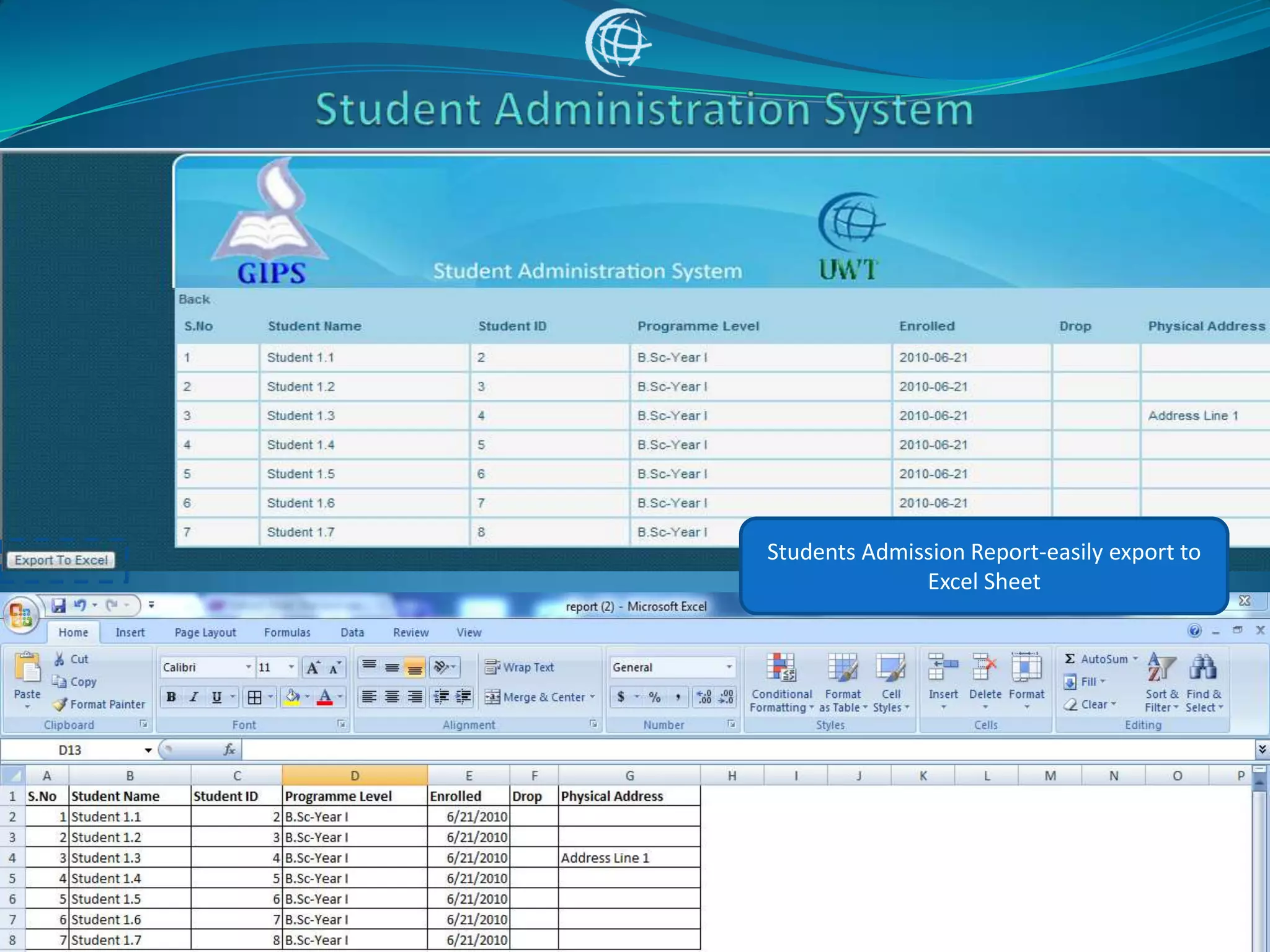The height and width of the screenshot is (952, 1270).
Task: Click the Format Cells icon
Action: coord(1026,668)
